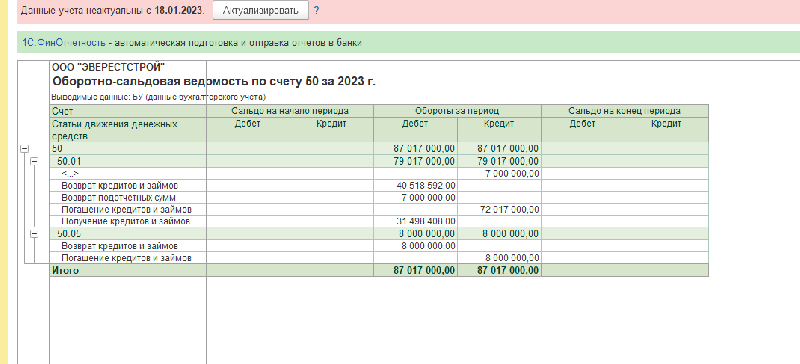
Task: Collapse the second subaccount group under 50
Action: (34, 234)
